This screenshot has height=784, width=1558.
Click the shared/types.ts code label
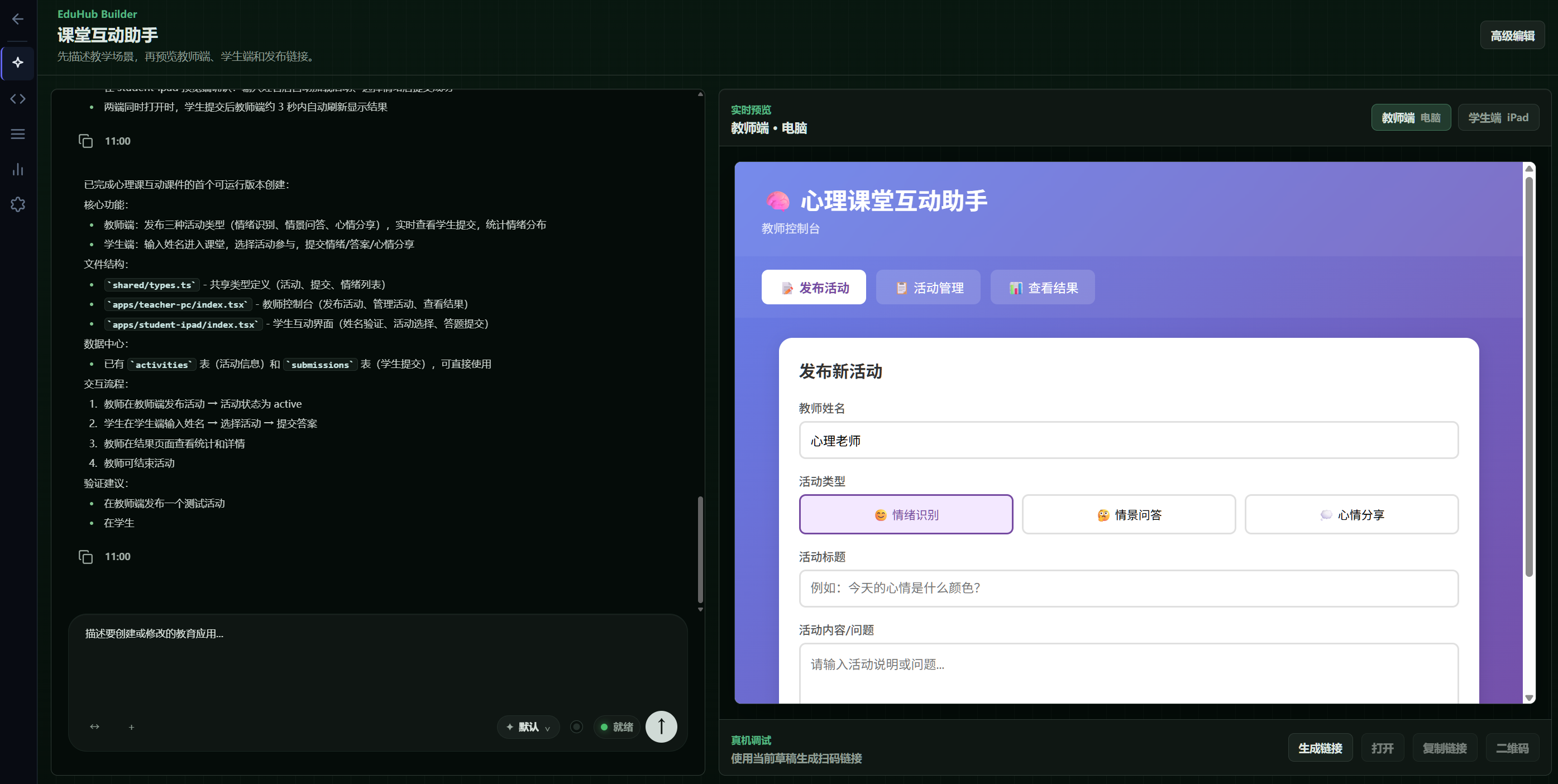pos(152,285)
